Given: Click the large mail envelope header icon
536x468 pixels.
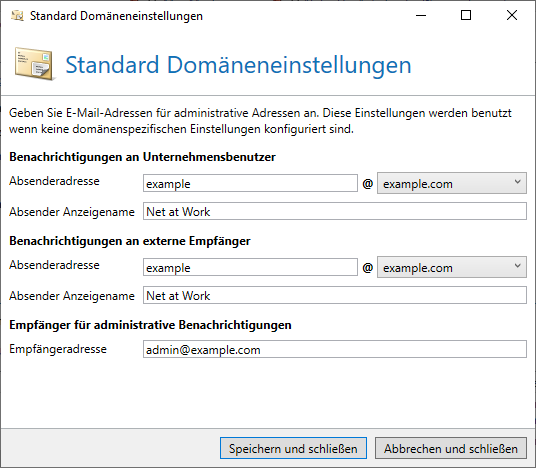Looking at the screenshot, I should click(35, 64).
